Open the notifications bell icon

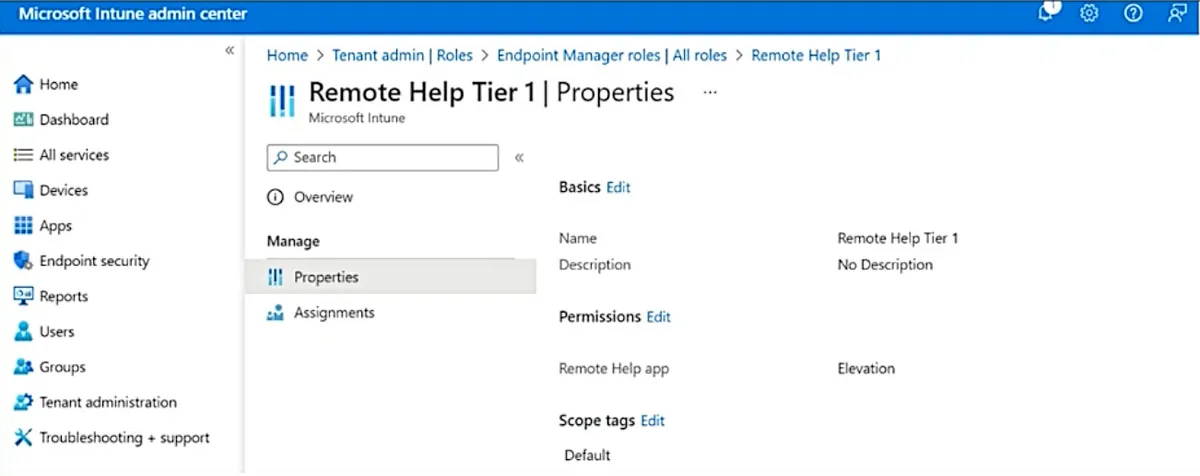[1048, 13]
